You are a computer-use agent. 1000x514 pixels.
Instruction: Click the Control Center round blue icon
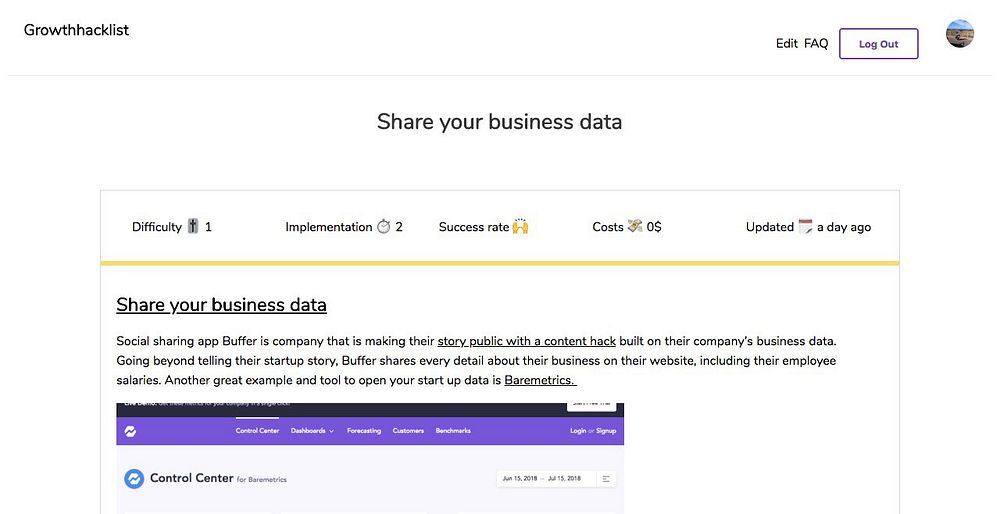[134, 479]
